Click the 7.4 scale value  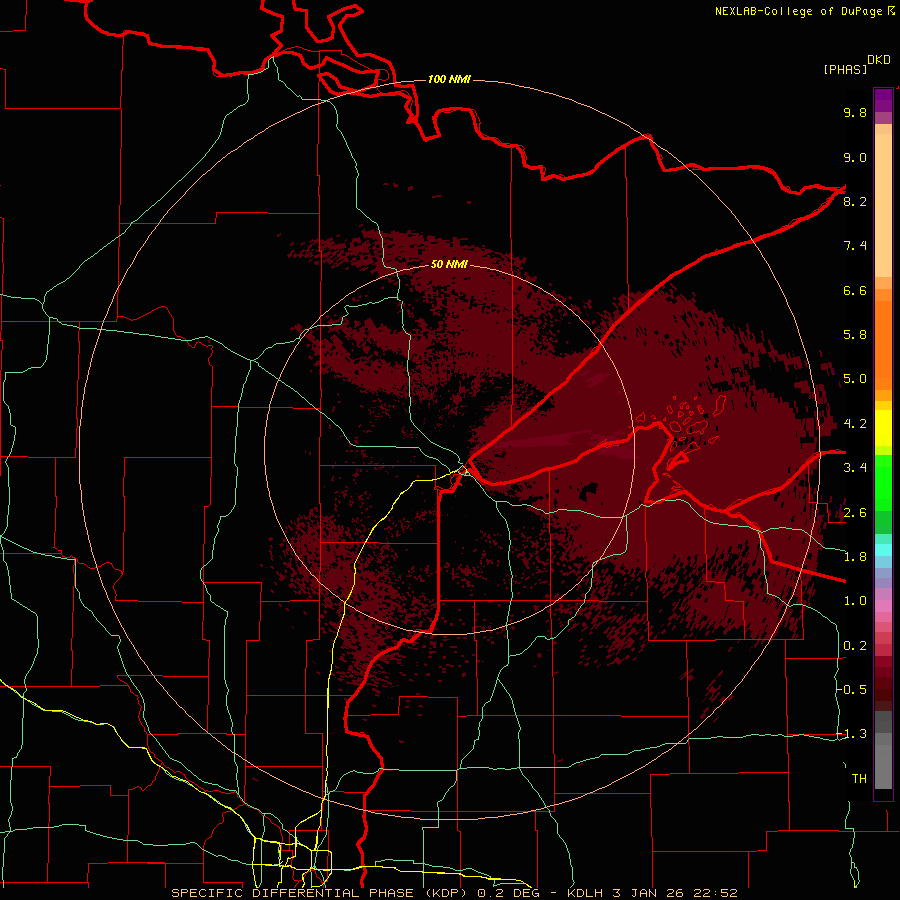855,246
